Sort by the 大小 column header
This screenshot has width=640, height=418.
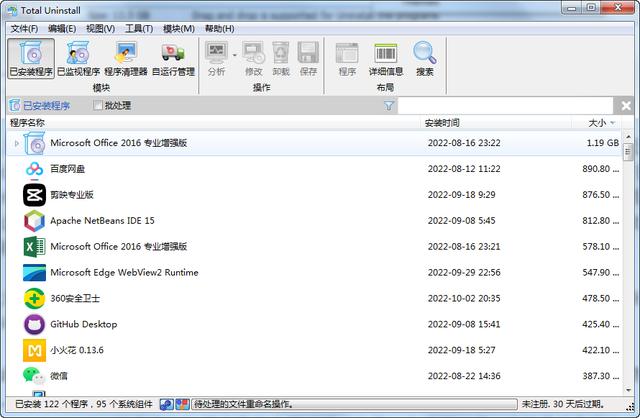[x=596, y=123]
